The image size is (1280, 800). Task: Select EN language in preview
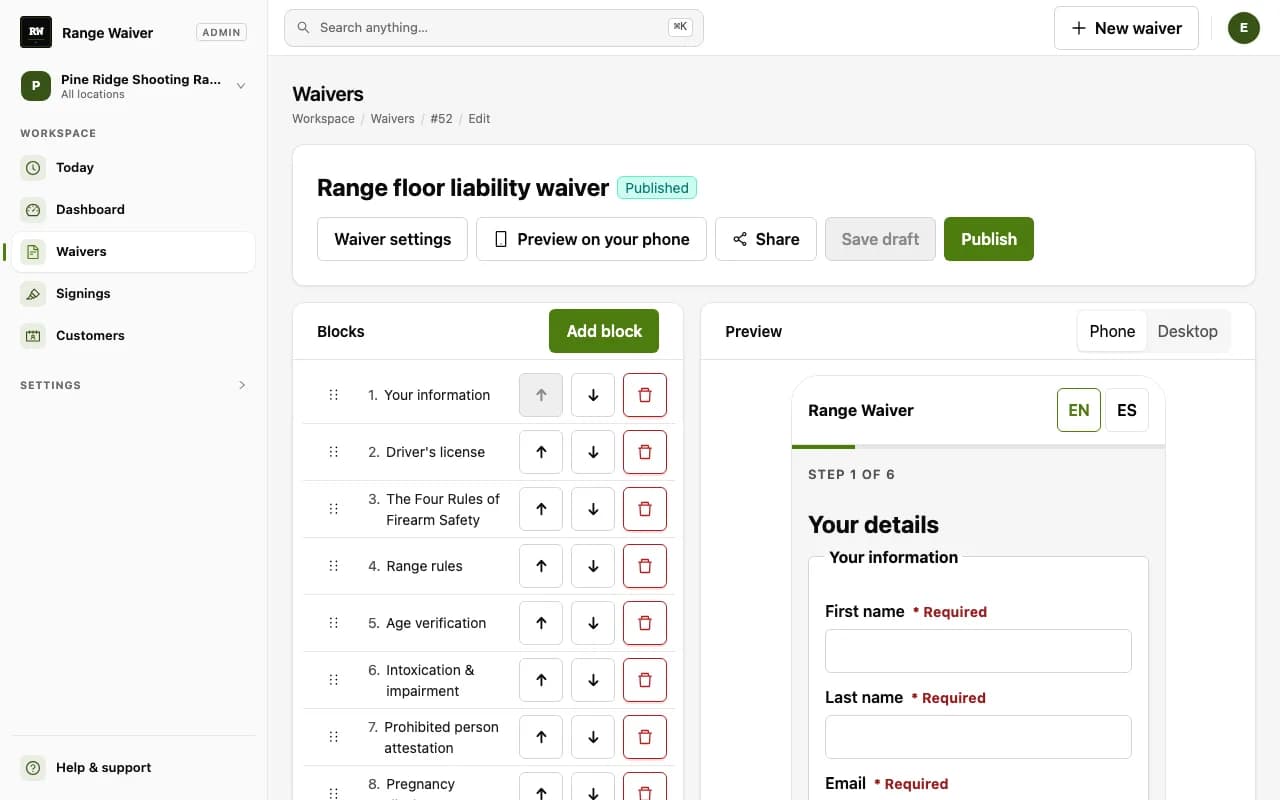(x=1079, y=410)
